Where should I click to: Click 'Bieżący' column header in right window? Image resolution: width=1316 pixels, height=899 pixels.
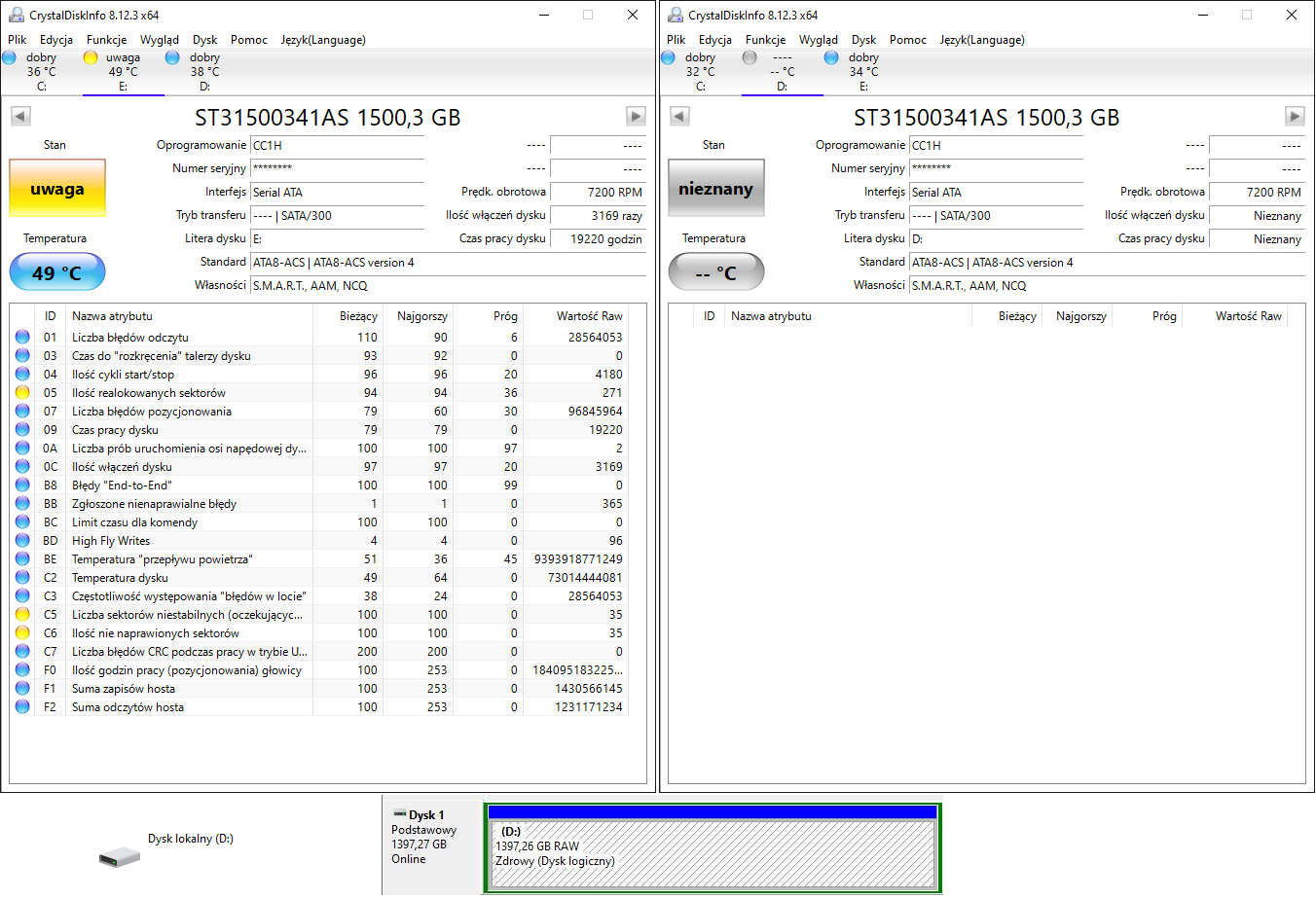[x=1007, y=316]
